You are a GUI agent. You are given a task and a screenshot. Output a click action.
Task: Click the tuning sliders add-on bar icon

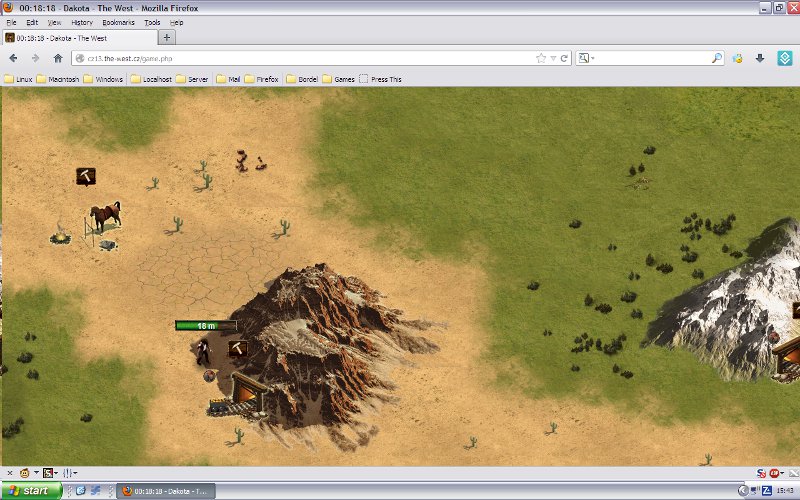coord(68,473)
